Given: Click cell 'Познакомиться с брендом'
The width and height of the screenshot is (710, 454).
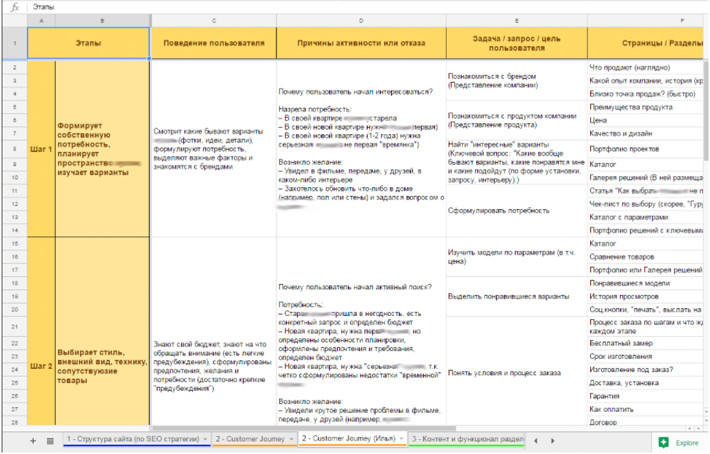Looking at the screenshot, I should [x=517, y=81].
